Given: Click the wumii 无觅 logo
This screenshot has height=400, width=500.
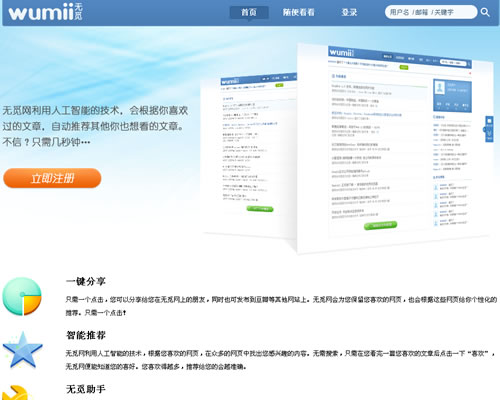Looking at the screenshot, I should pos(45,12).
